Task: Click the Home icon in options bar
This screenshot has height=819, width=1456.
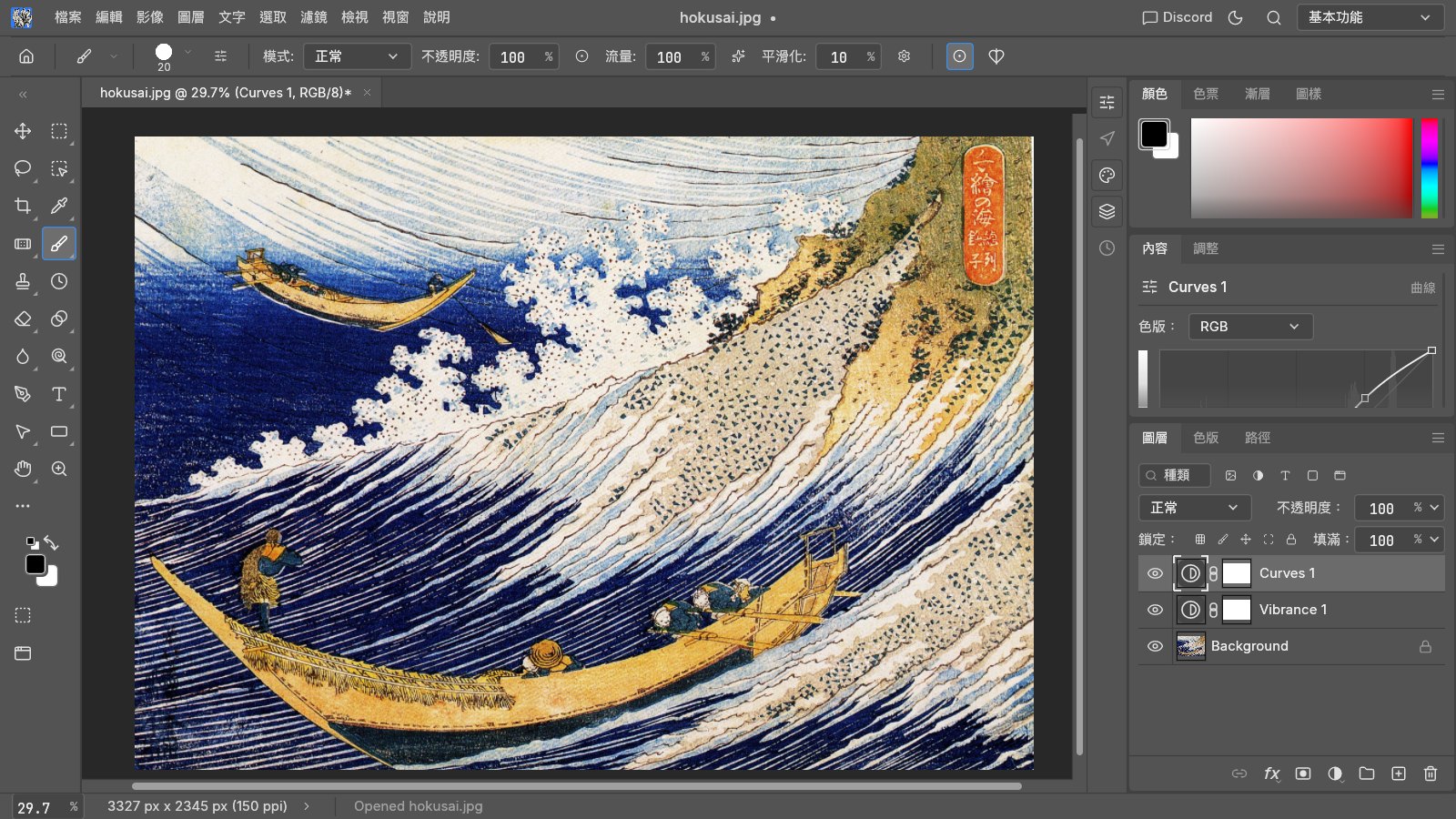Action: pyautogui.click(x=26, y=56)
